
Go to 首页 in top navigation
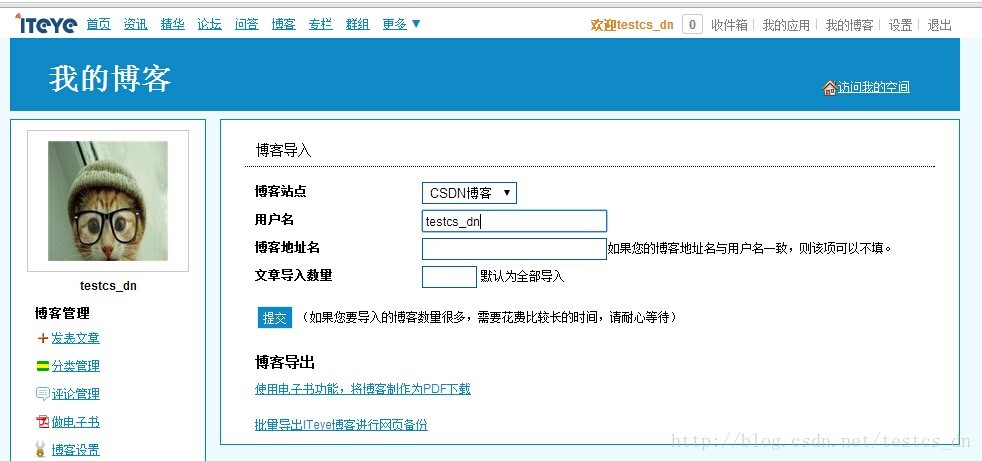98,24
